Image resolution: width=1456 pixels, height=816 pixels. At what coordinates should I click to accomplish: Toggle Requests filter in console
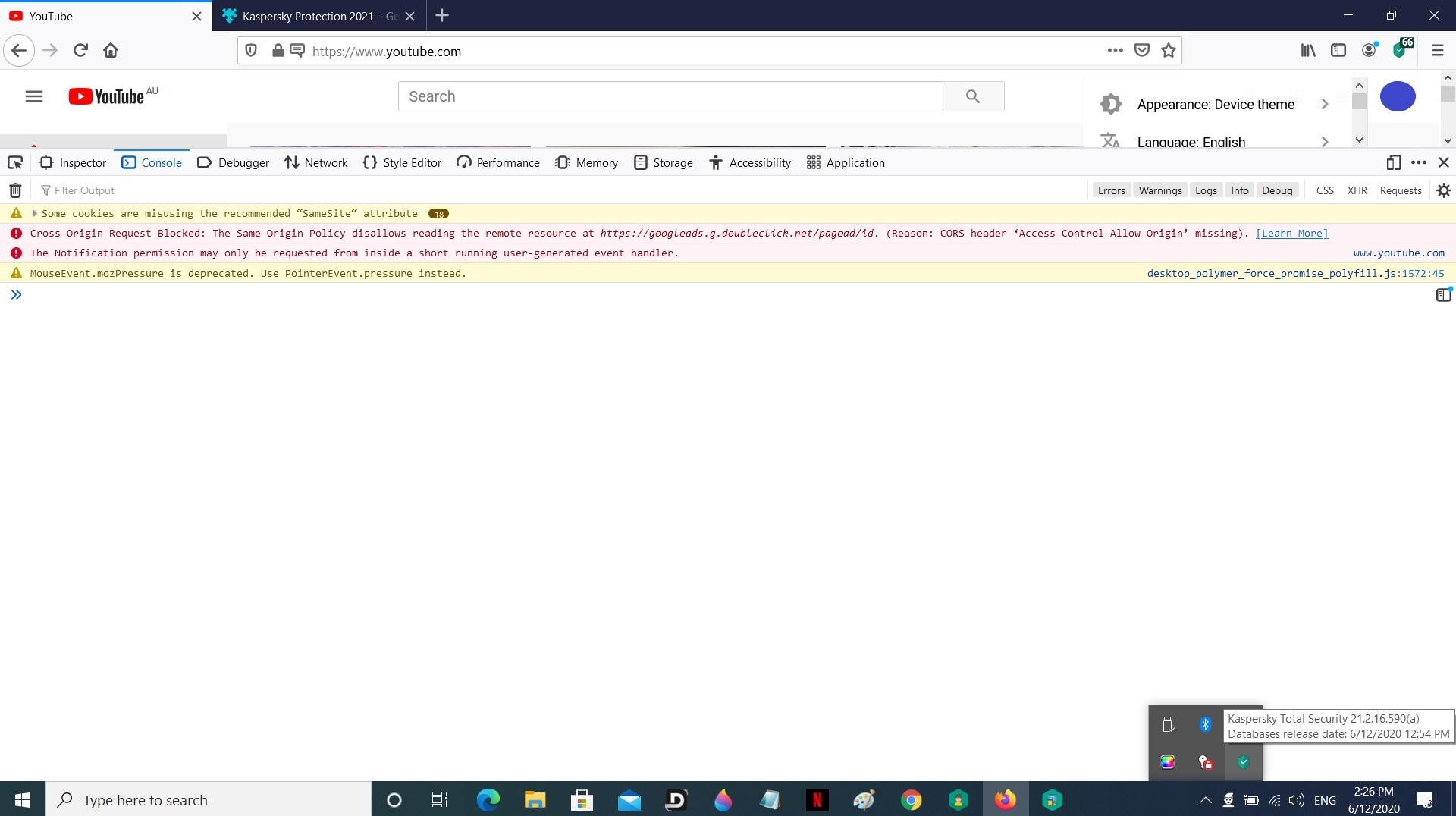[x=1401, y=190]
